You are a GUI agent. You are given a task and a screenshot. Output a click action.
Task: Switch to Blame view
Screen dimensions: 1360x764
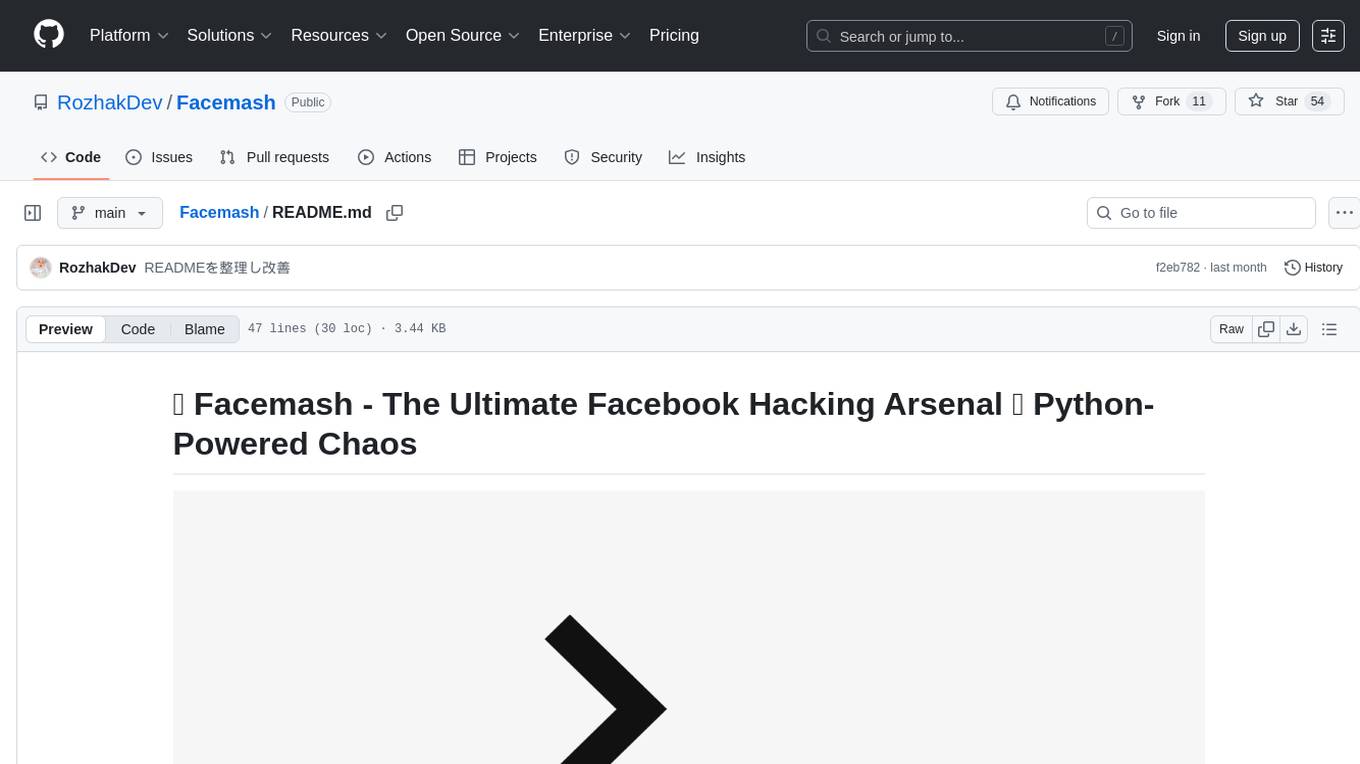tap(204, 329)
